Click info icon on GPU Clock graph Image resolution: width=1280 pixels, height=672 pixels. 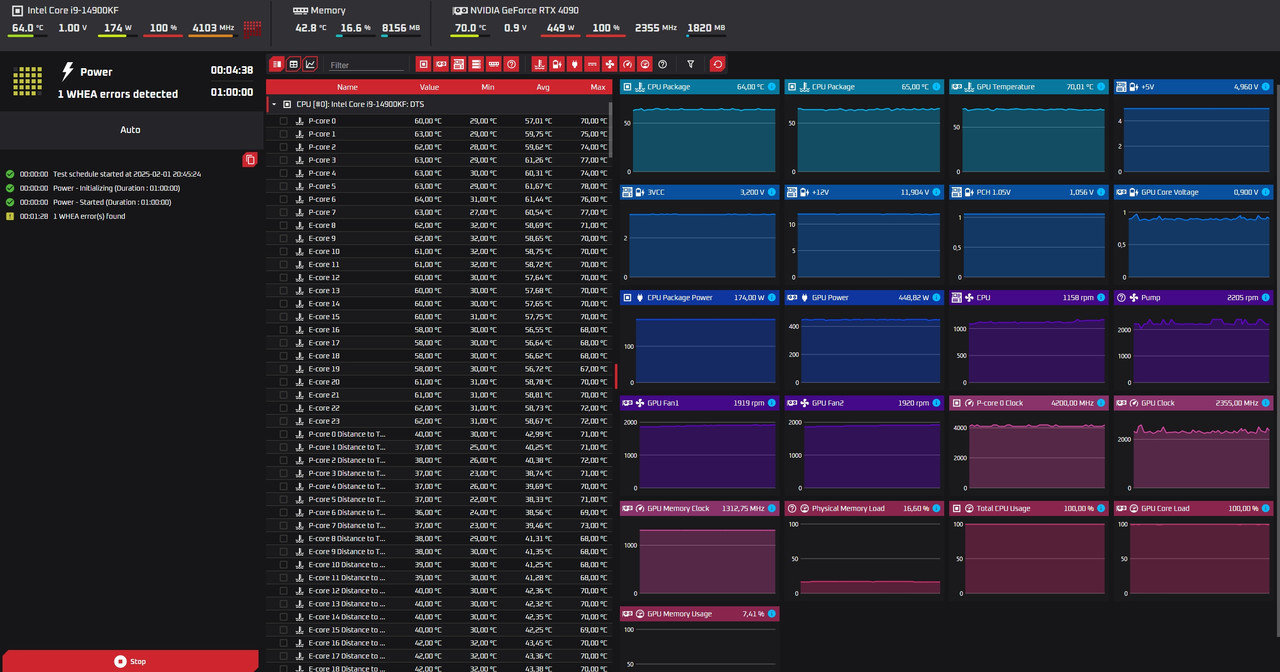click(x=1265, y=403)
